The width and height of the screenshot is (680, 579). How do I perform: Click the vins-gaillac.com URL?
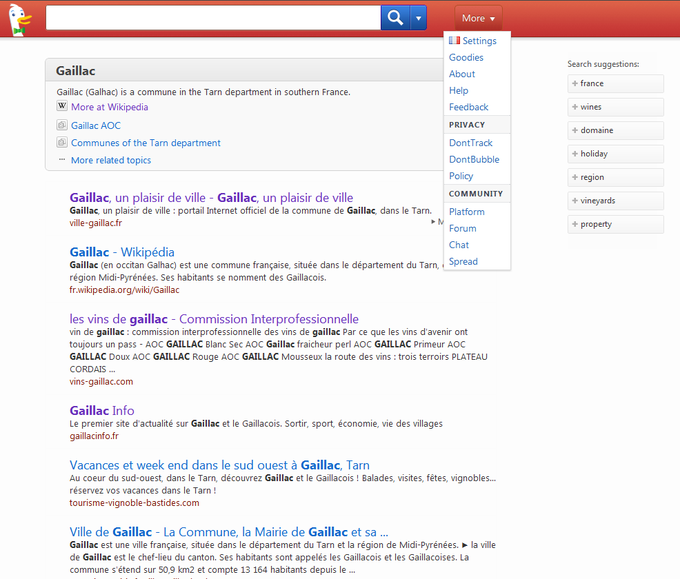tap(101, 382)
